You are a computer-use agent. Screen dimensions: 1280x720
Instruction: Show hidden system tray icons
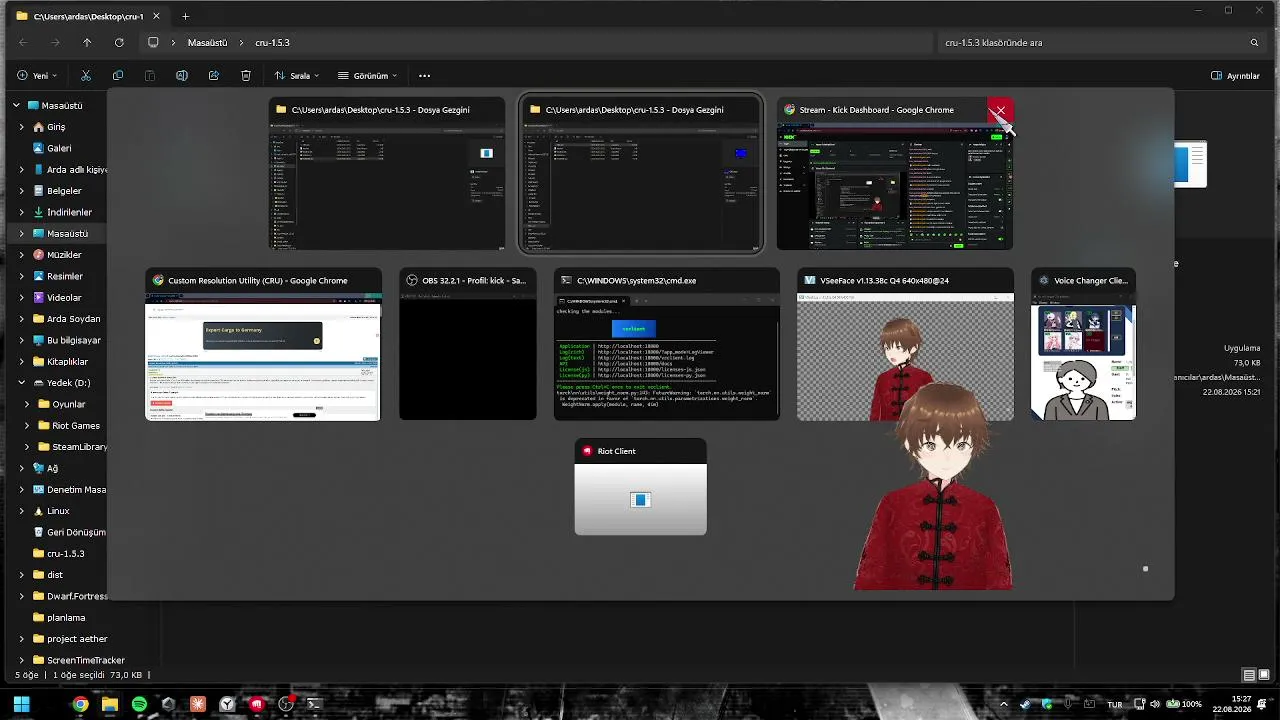pos(1004,704)
